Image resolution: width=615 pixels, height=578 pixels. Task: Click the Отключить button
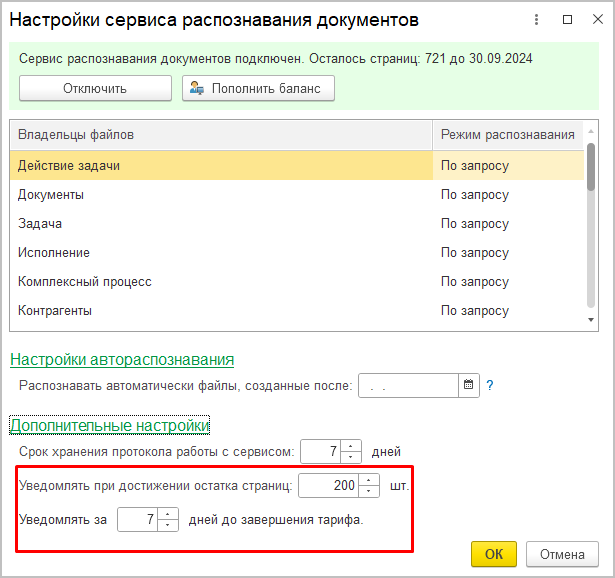click(95, 88)
